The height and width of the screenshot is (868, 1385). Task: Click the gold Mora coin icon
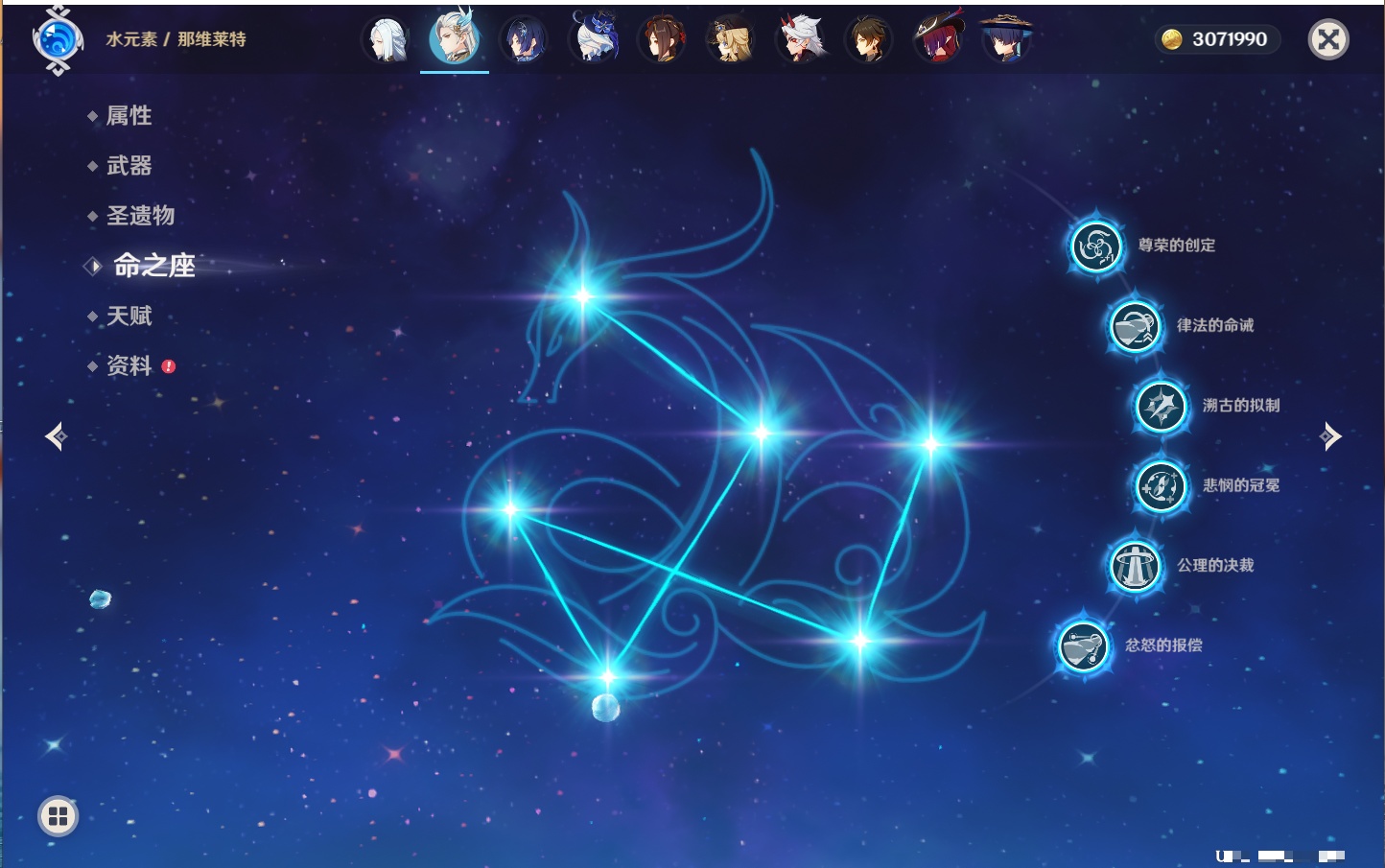click(1171, 39)
